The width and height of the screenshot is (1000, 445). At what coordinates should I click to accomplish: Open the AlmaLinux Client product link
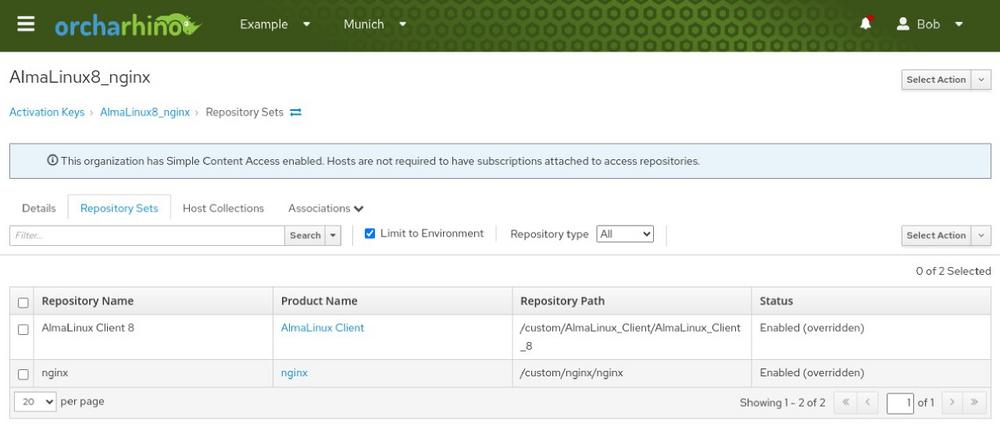coord(322,328)
